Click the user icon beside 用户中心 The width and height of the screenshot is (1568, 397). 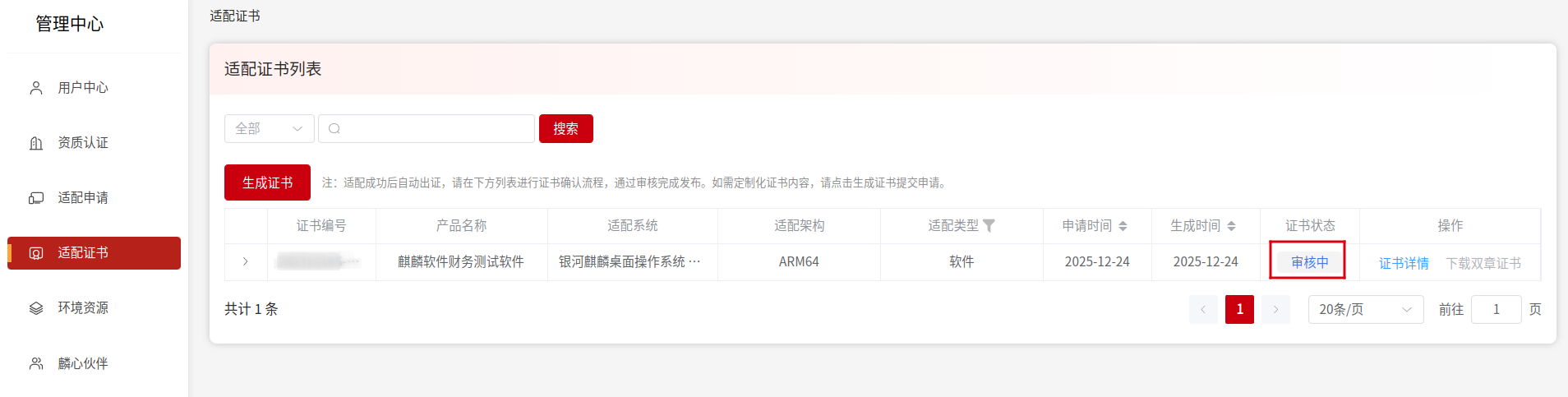[x=36, y=88]
